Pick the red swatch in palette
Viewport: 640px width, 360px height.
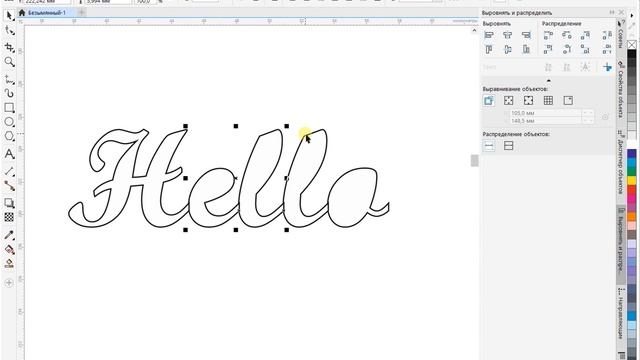coord(632,189)
